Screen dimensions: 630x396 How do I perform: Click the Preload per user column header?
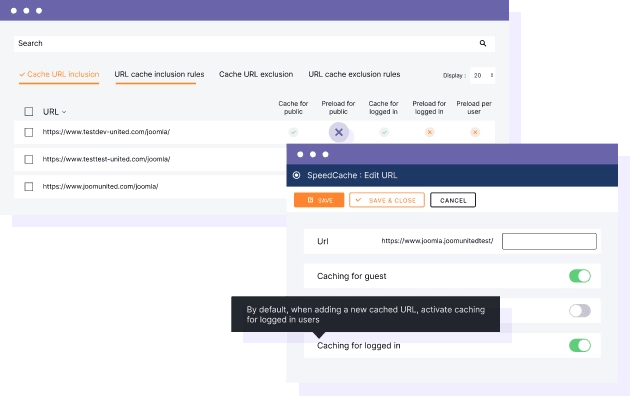click(474, 108)
